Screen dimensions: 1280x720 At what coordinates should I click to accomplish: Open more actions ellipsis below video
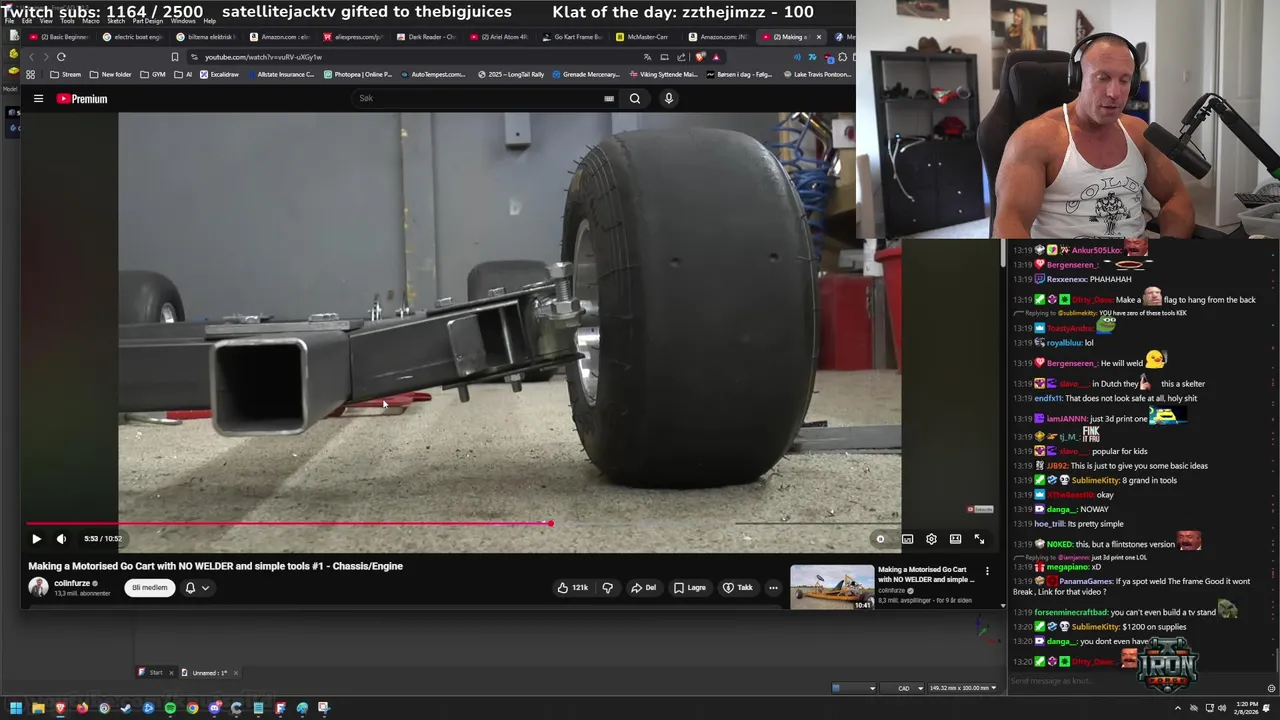[773, 588]
